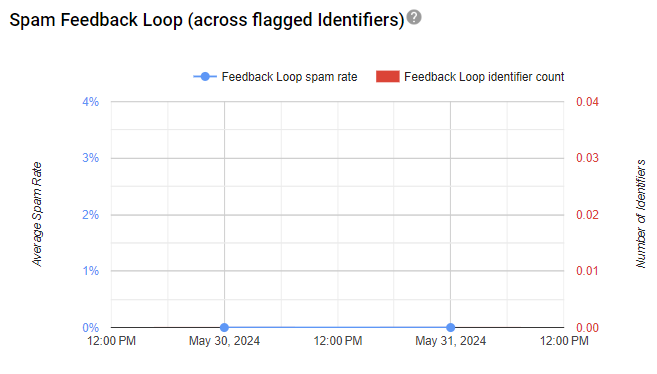Click the 0.02 right axis label
The image size is (657, 374).
[587, 215]
